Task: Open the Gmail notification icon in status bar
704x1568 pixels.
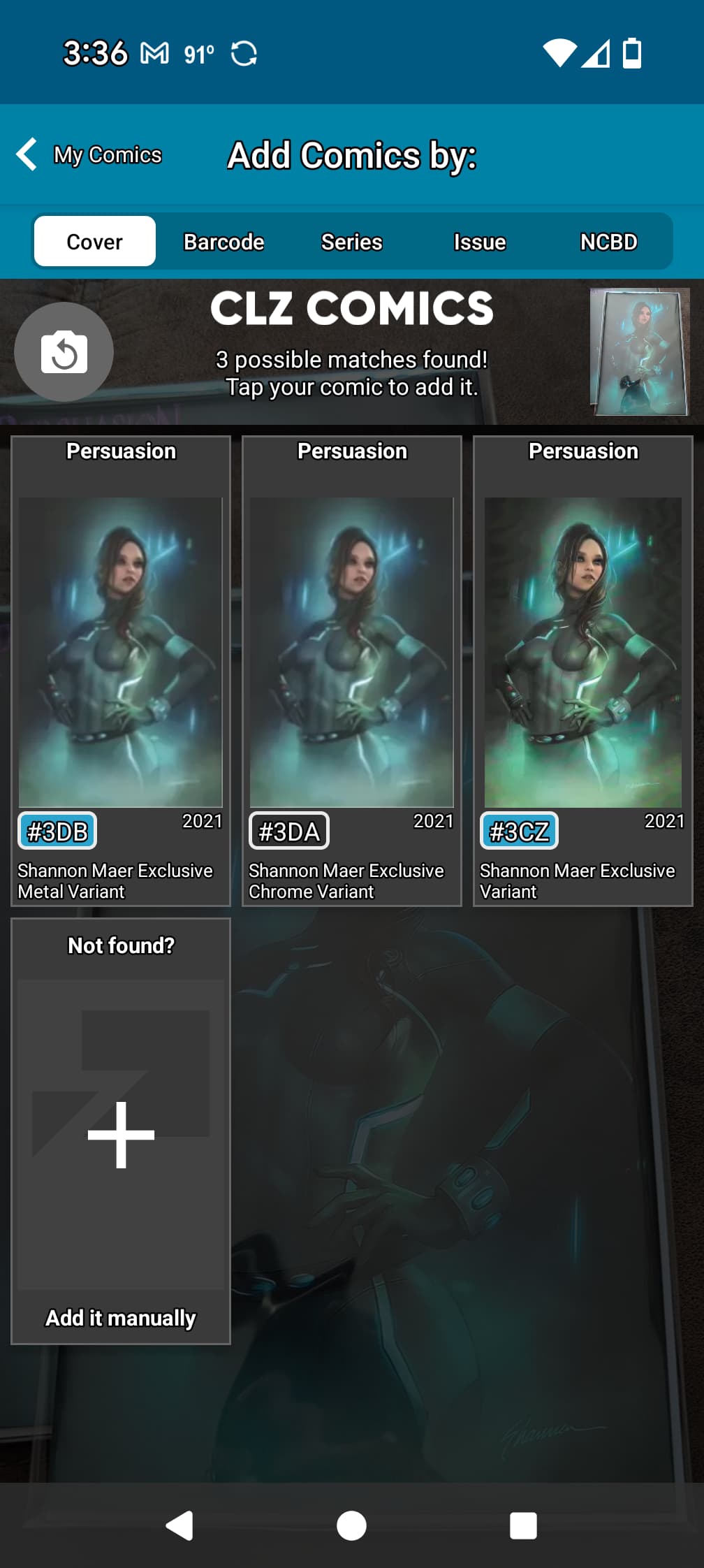Action: [x=154, y=53]
